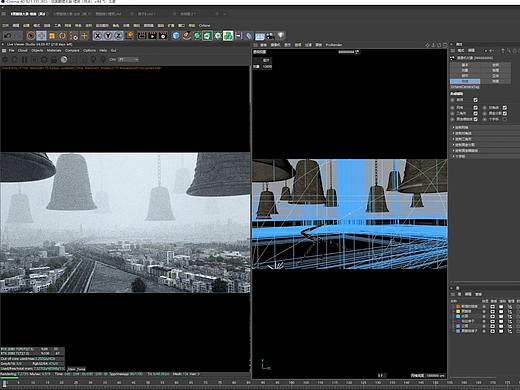Toggle the X axis lock icon

point(97,35)
